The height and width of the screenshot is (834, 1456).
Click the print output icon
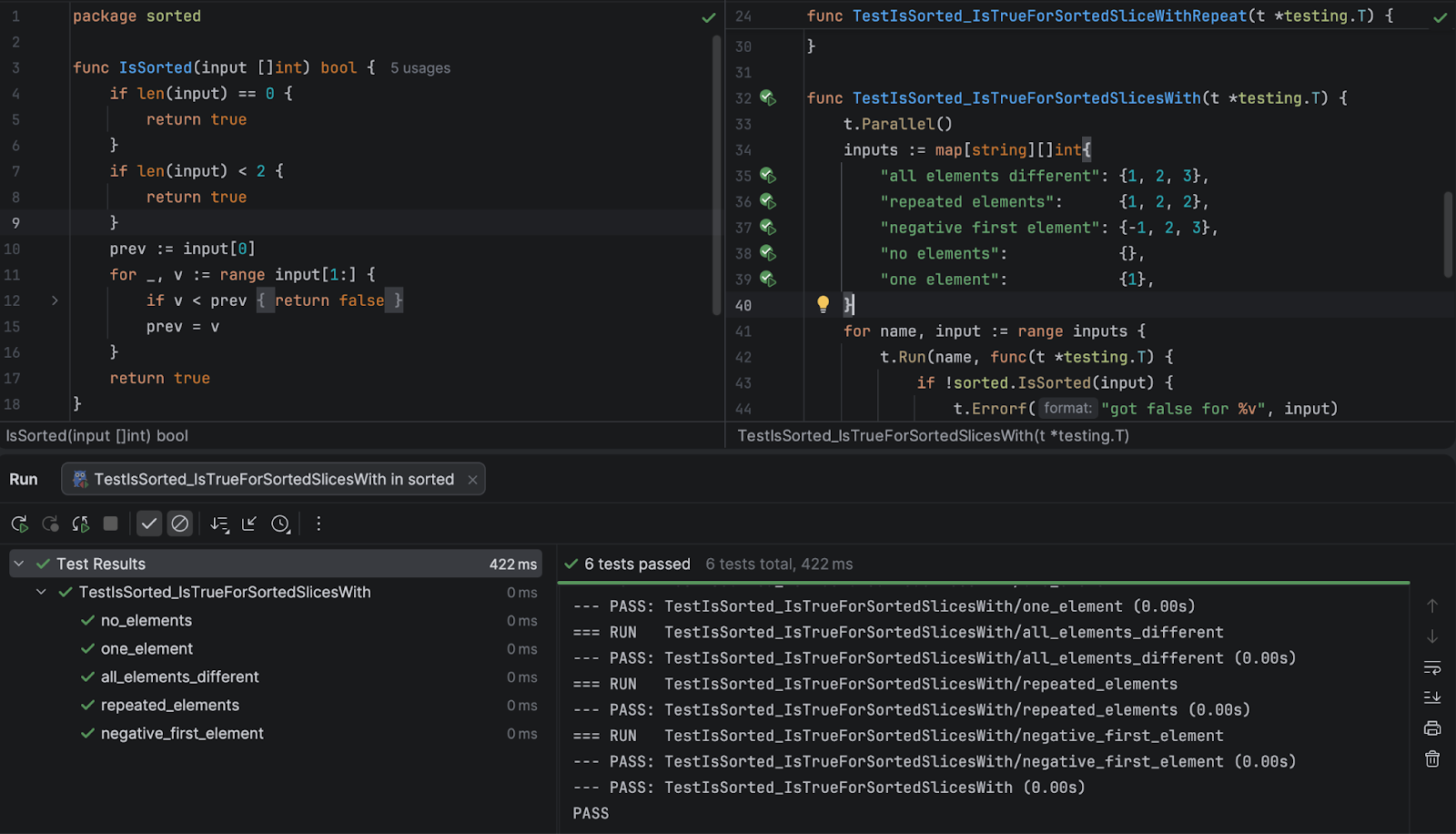click(x=1431, y=728)
